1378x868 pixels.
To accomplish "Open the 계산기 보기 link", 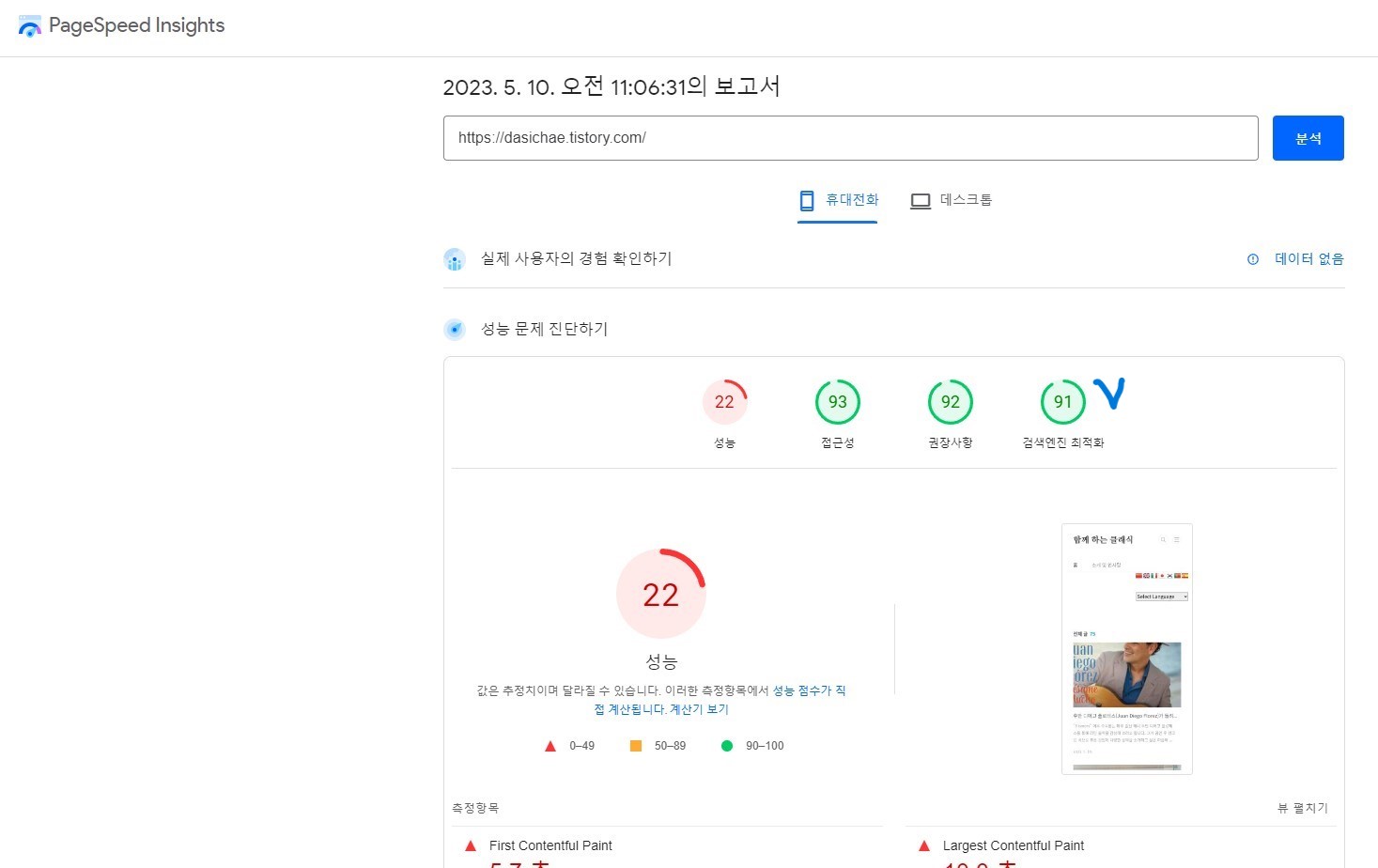I will pos(697,709).
